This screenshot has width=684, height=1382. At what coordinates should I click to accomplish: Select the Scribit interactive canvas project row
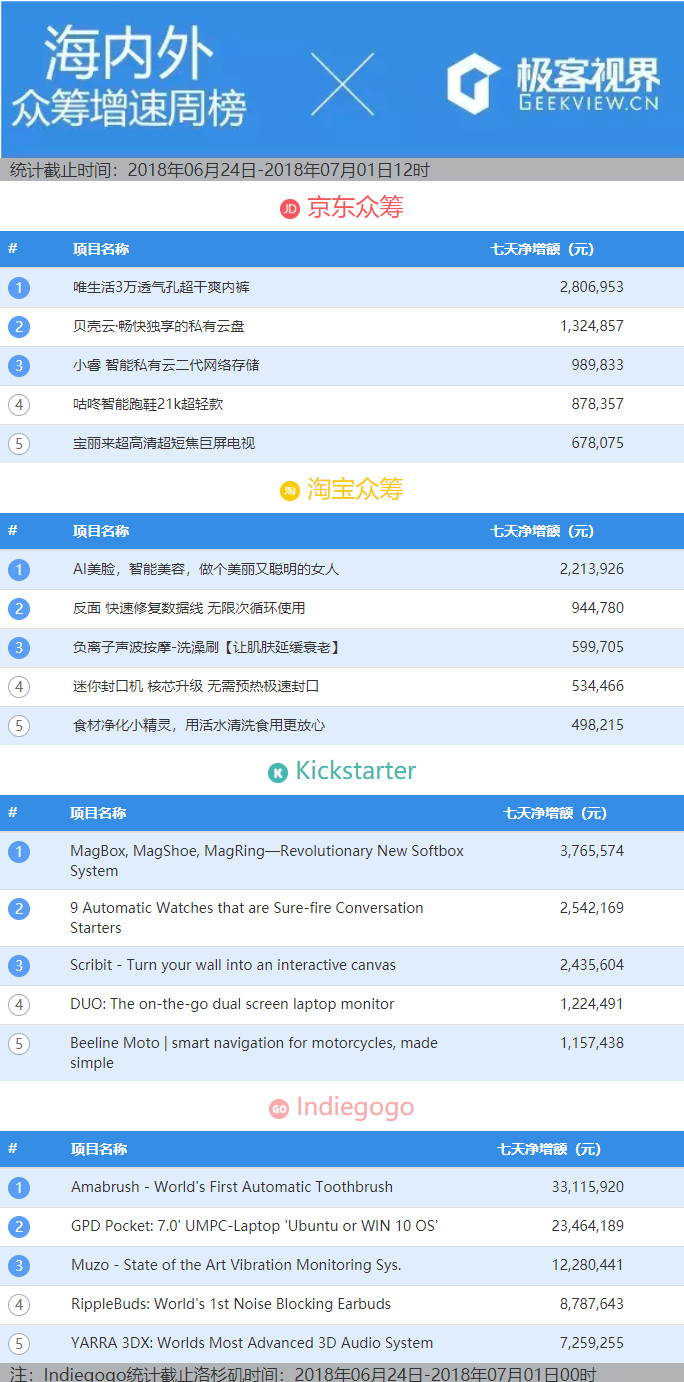click(233, 965)
